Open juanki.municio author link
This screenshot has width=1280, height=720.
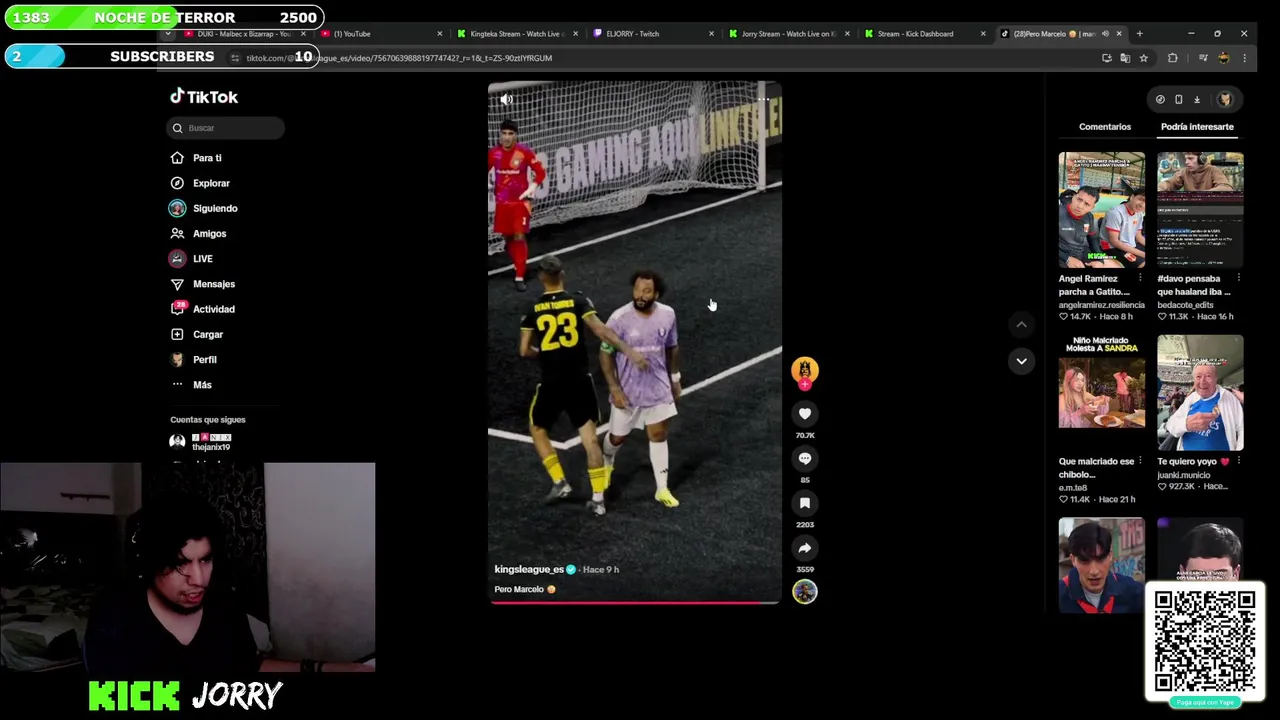(1186, 475)
